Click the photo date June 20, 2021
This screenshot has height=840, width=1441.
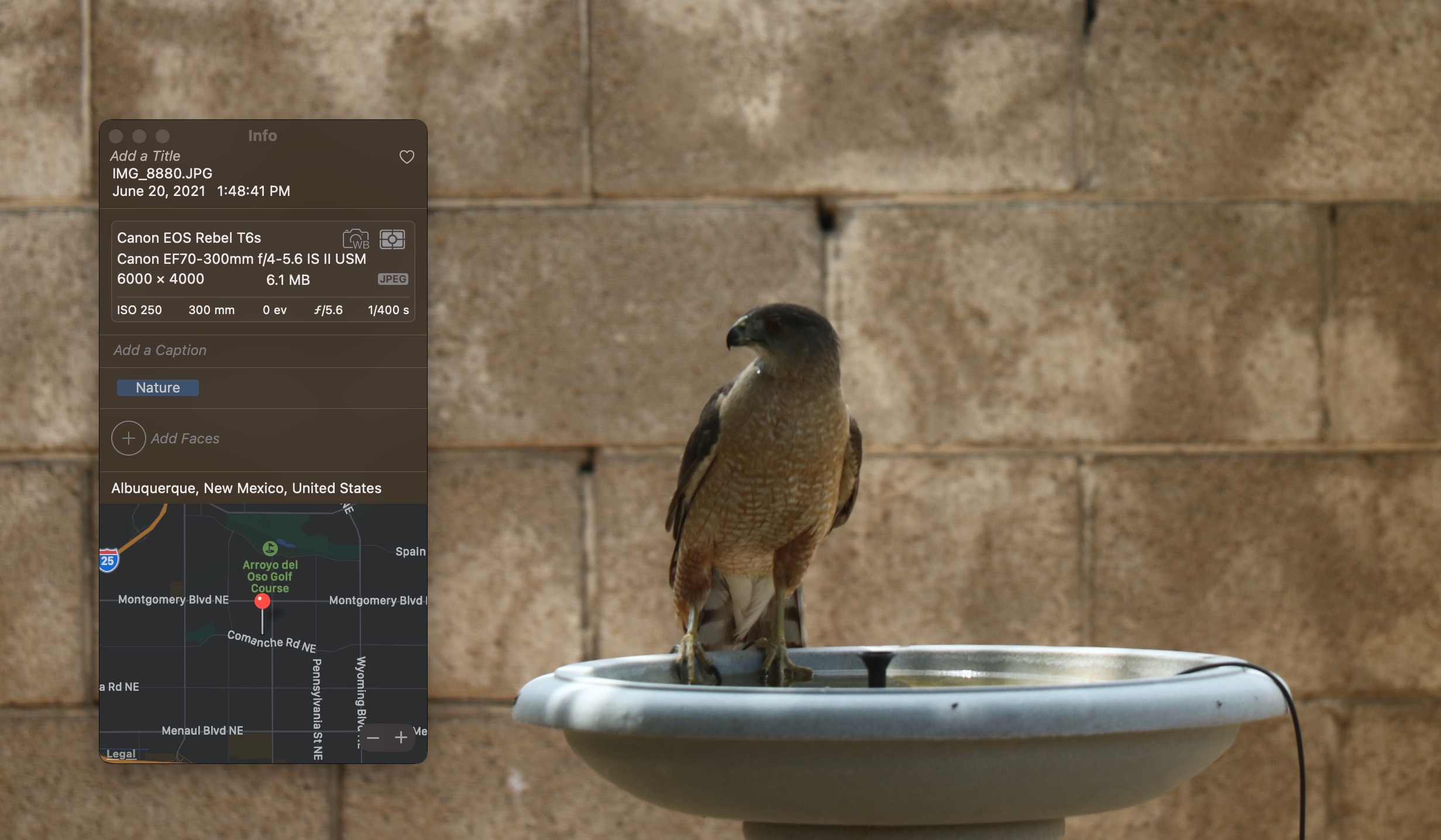159,191
